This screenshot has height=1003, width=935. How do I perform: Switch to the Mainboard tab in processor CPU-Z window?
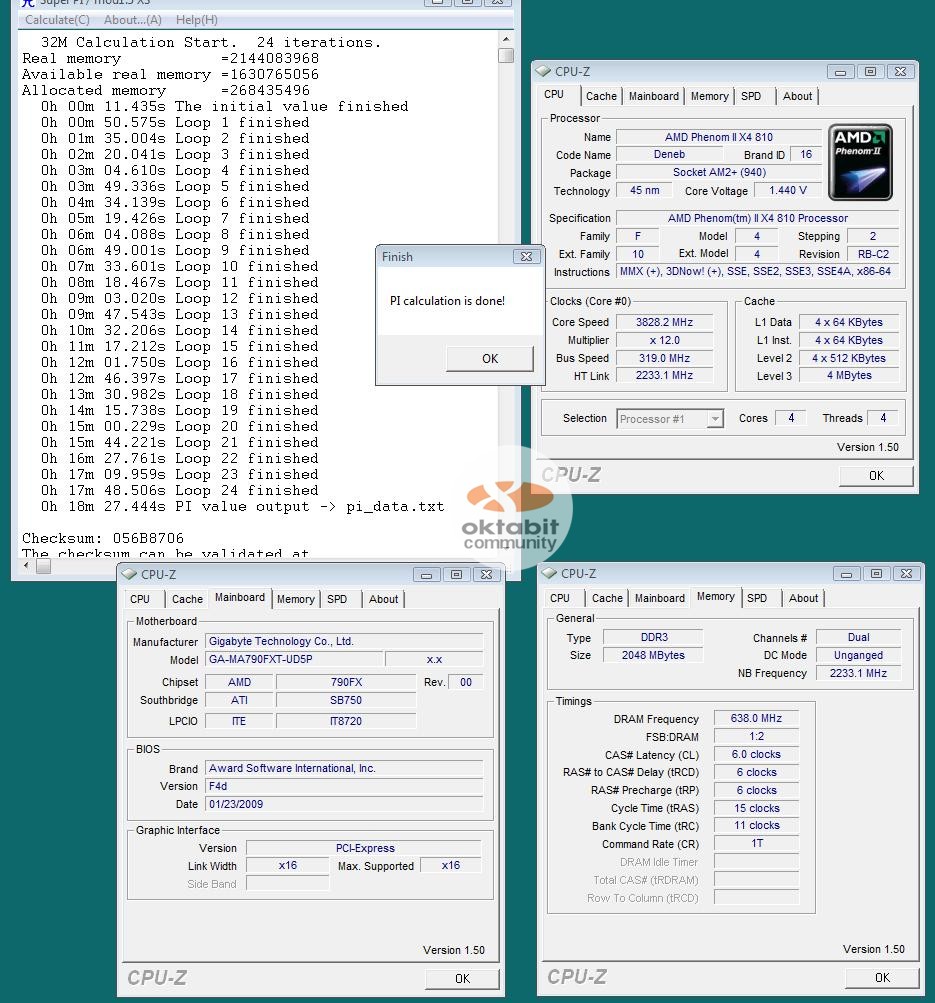tap(654, 96)
